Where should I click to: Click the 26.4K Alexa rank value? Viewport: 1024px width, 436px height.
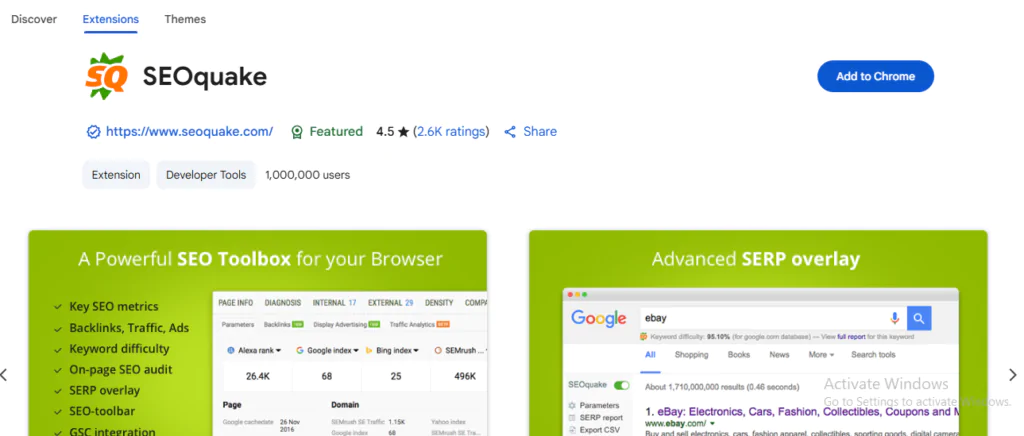pyautogui.click(x=257, y=376)
